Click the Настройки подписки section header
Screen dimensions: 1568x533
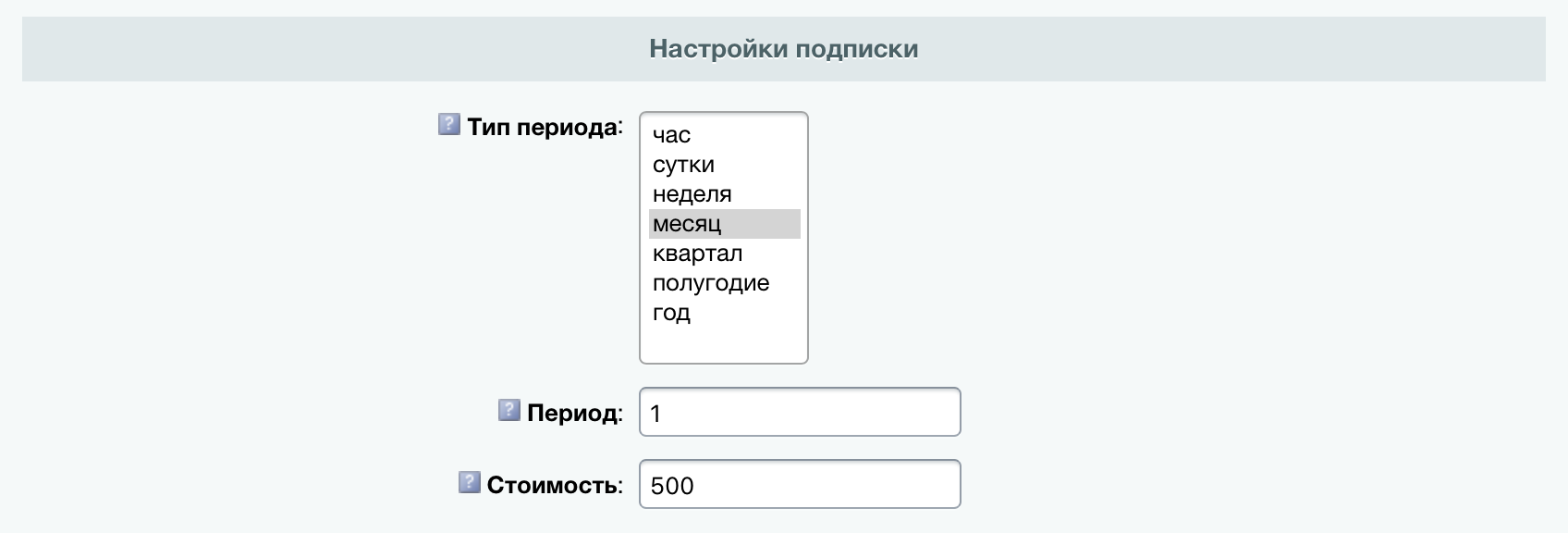784,49
